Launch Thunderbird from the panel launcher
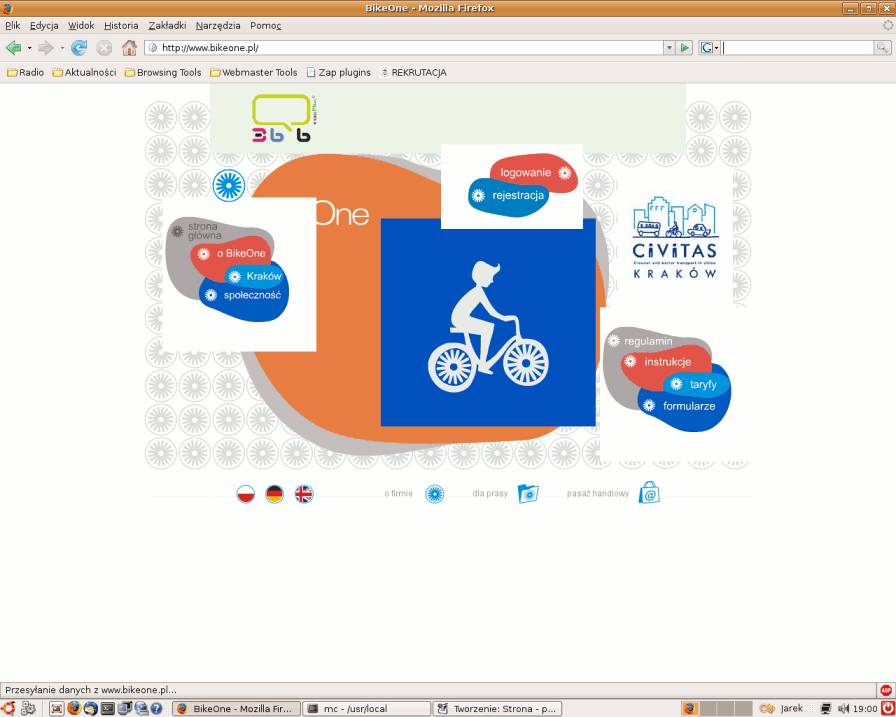The height and width of the screenshot is (717, 896). pyautogui.click(x=91, y=709)
